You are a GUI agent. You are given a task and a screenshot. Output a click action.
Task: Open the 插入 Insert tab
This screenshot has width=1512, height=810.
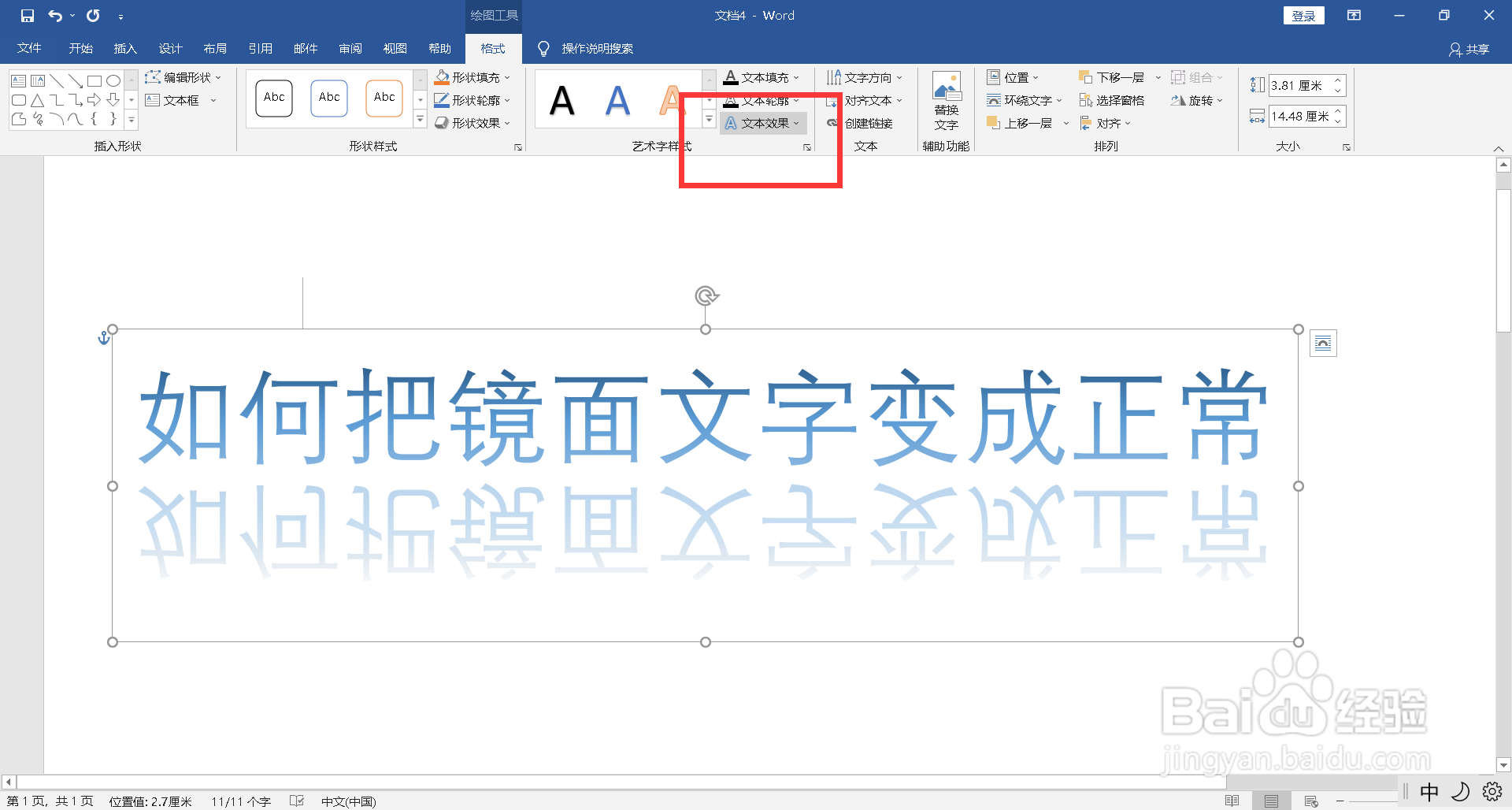tap(125, 49)
